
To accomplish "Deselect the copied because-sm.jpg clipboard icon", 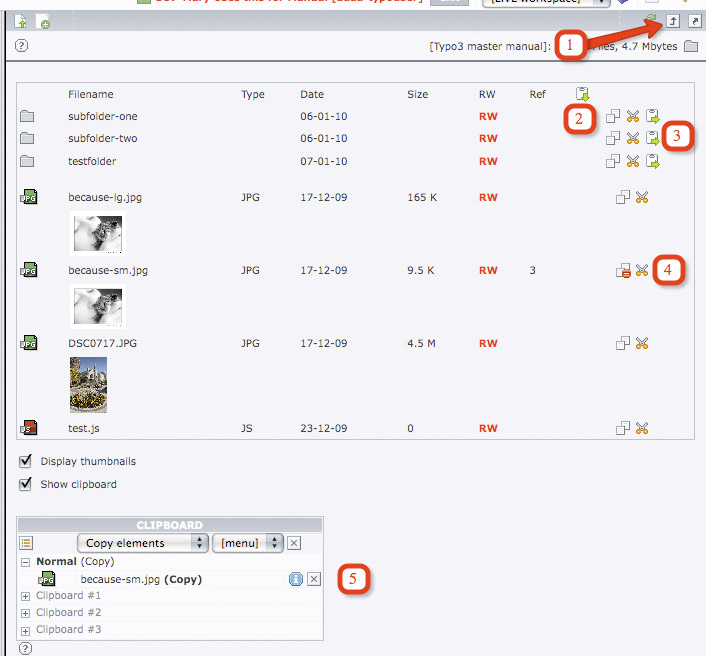I will pos(622,270).
